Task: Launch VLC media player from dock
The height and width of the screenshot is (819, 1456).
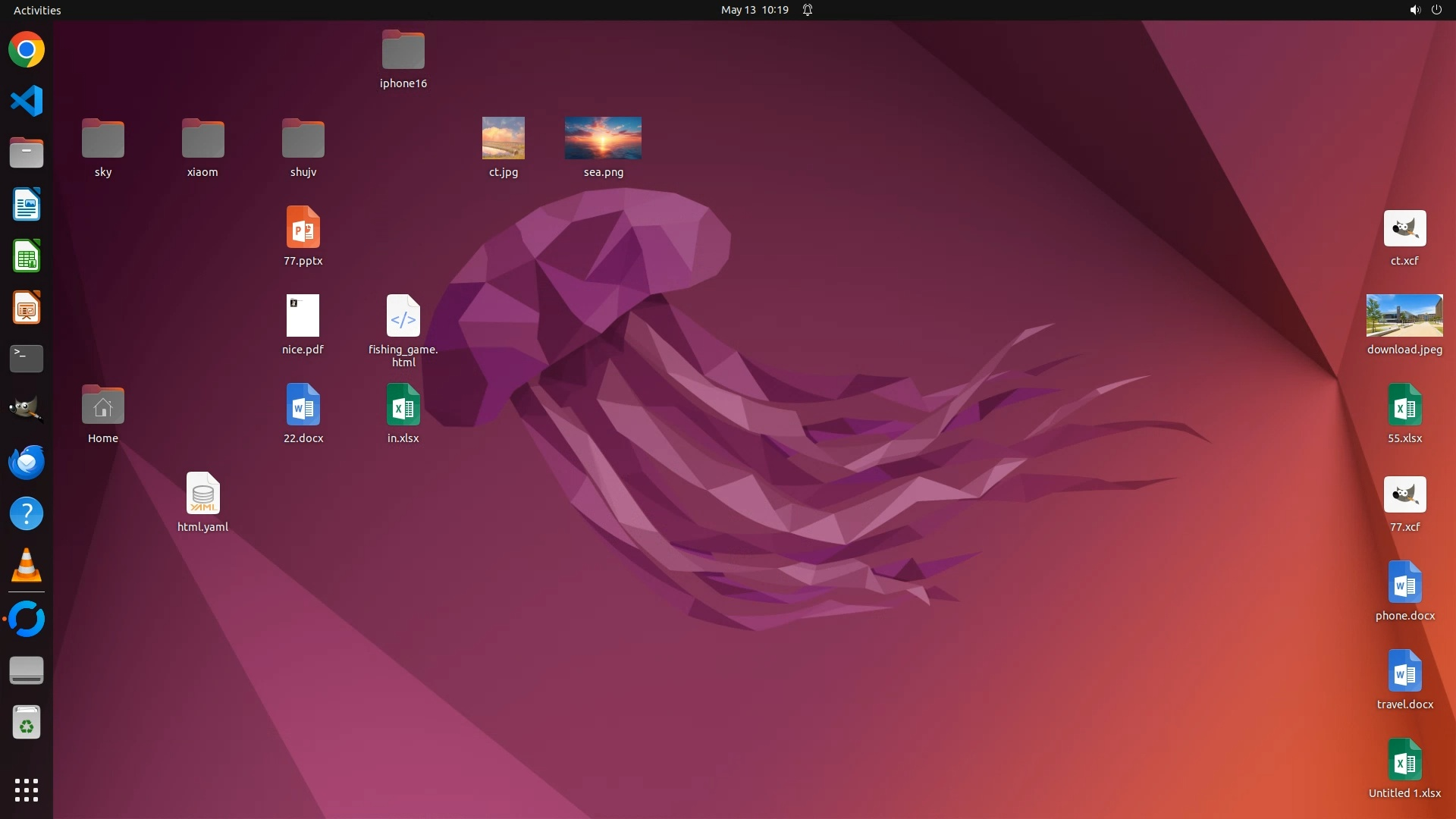Action: (27, 566)
